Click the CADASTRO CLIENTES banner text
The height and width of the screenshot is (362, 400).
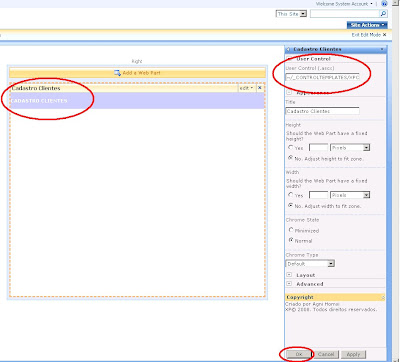(x=39, y=101)
